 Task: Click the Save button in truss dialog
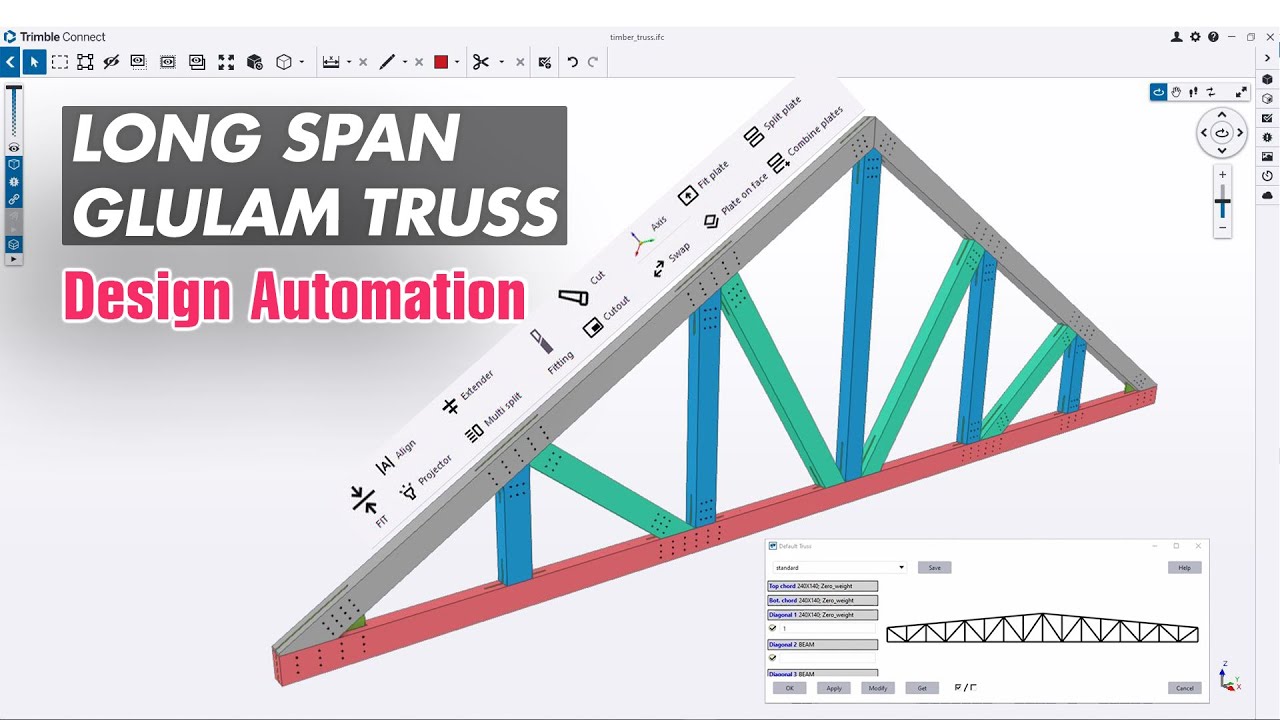click(x=935, y=567)
